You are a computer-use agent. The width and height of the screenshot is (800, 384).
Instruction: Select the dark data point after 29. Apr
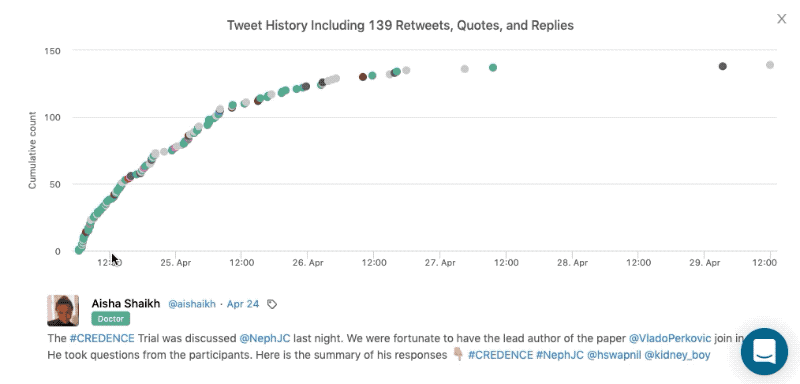[722, 66]
